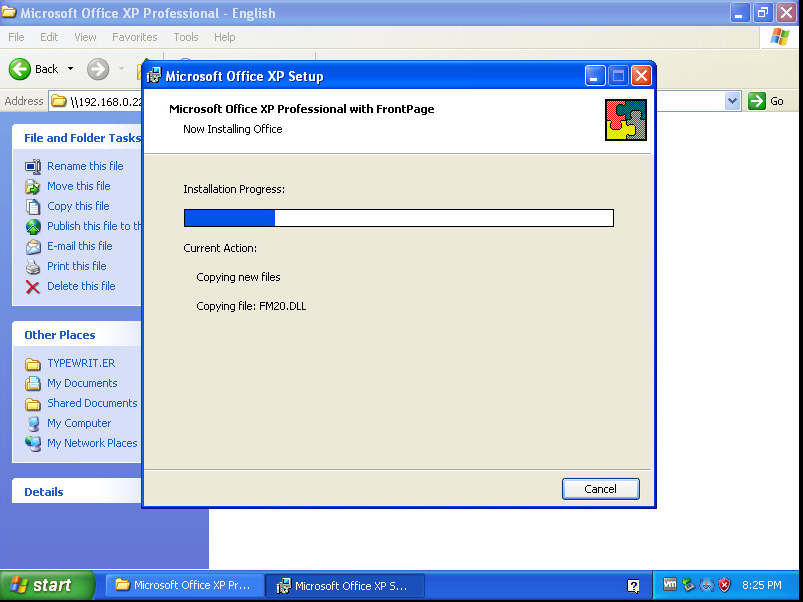The image size is (803, 602).
Task: Click the Print this file printer icon
Action: click(33, 266)
